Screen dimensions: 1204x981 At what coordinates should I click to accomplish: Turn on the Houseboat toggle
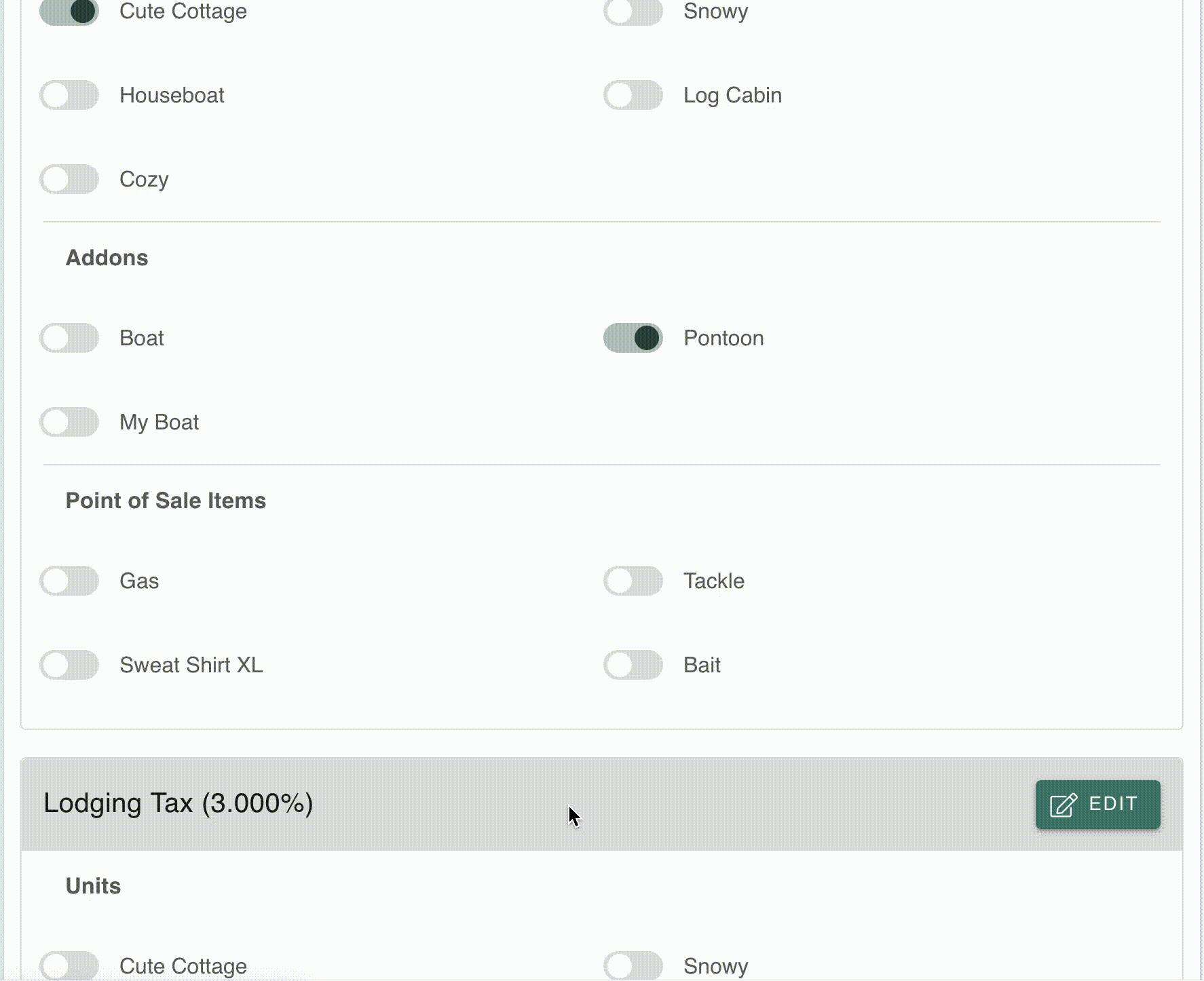[x=69, y=95]
